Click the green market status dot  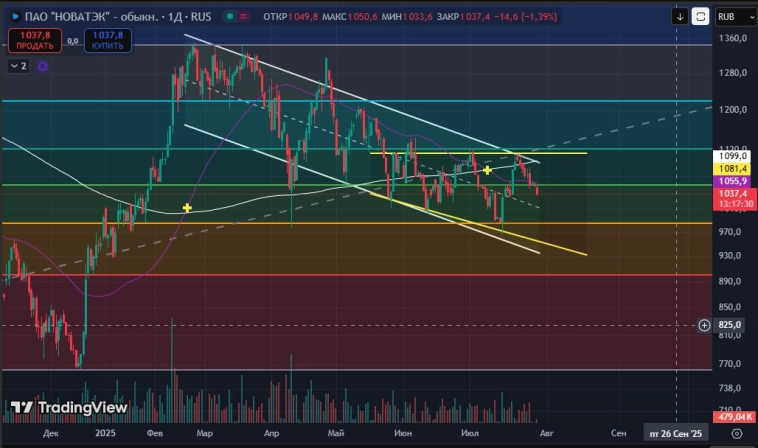[x=230, y=16]
